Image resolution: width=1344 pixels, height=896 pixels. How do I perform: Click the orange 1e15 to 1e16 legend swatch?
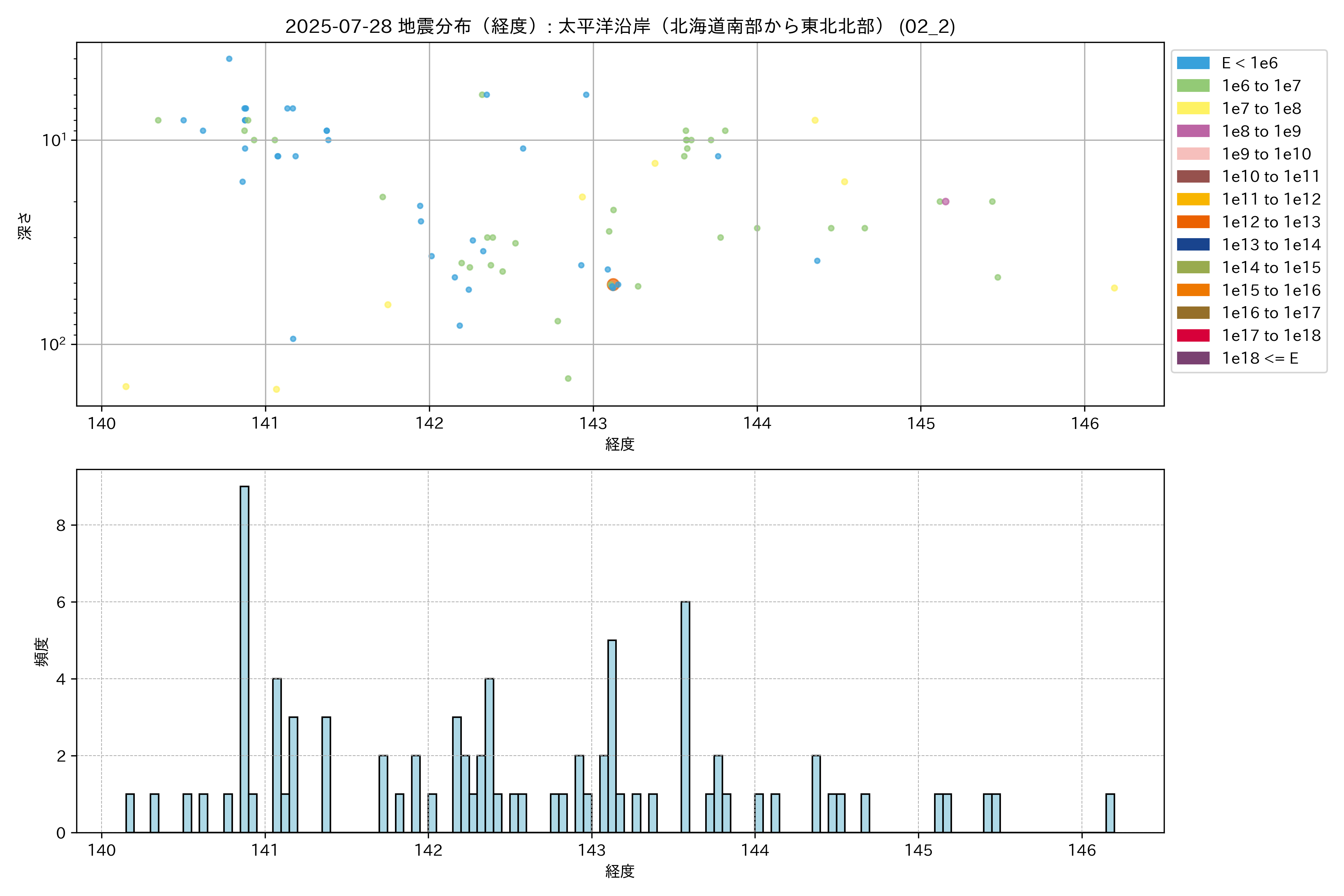pyautogui.click(x=1192, y=290)
